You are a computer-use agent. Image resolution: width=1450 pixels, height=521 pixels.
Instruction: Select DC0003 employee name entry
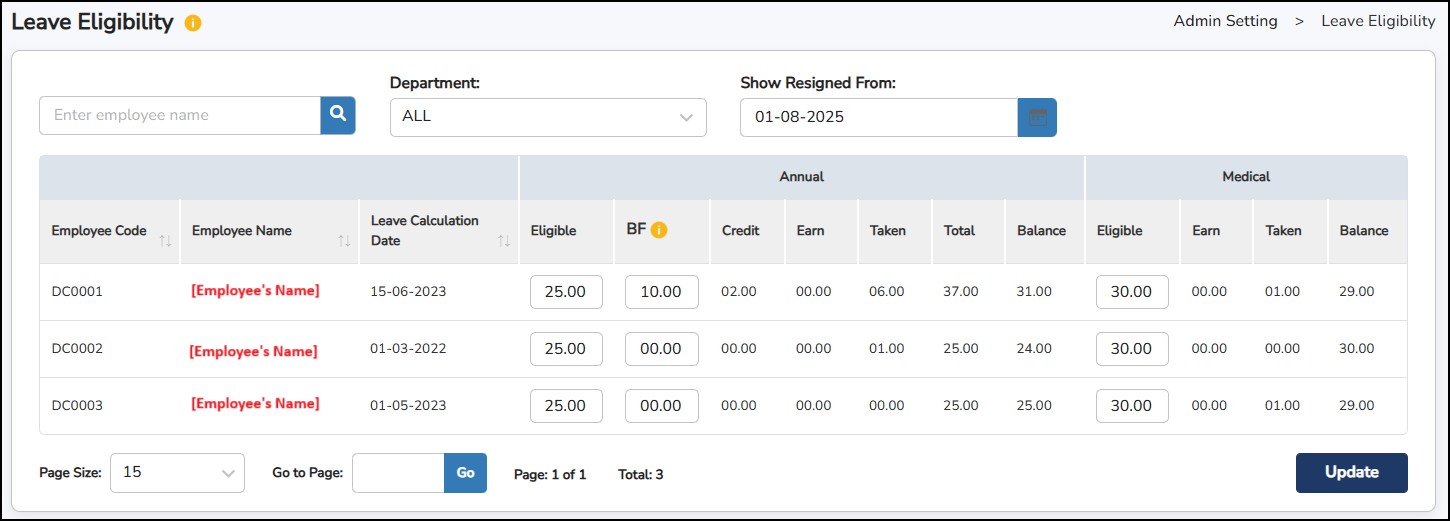point(255,404)
